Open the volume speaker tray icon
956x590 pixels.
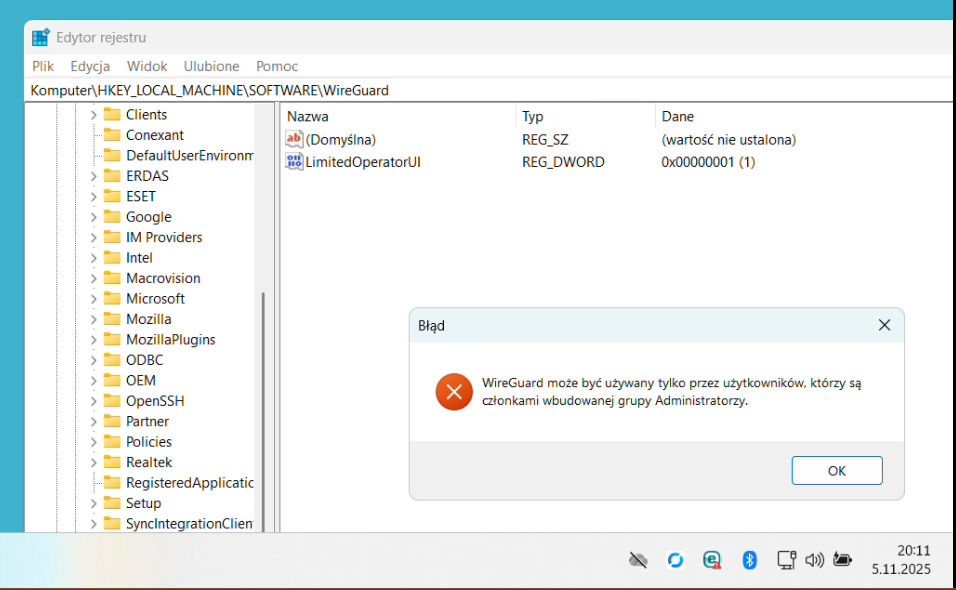(815, 560)
